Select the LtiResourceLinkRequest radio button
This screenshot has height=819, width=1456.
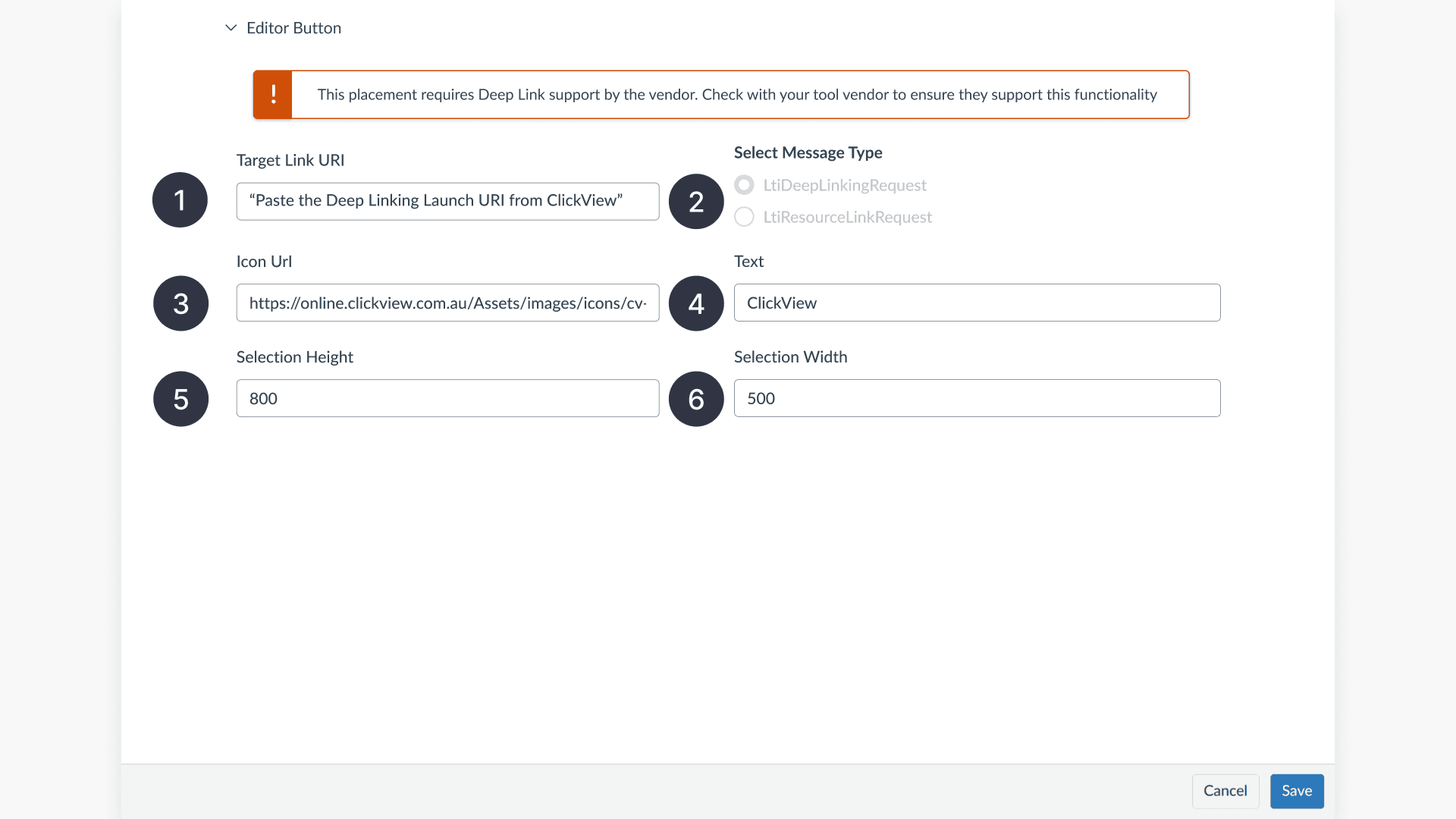pos(744,217)
